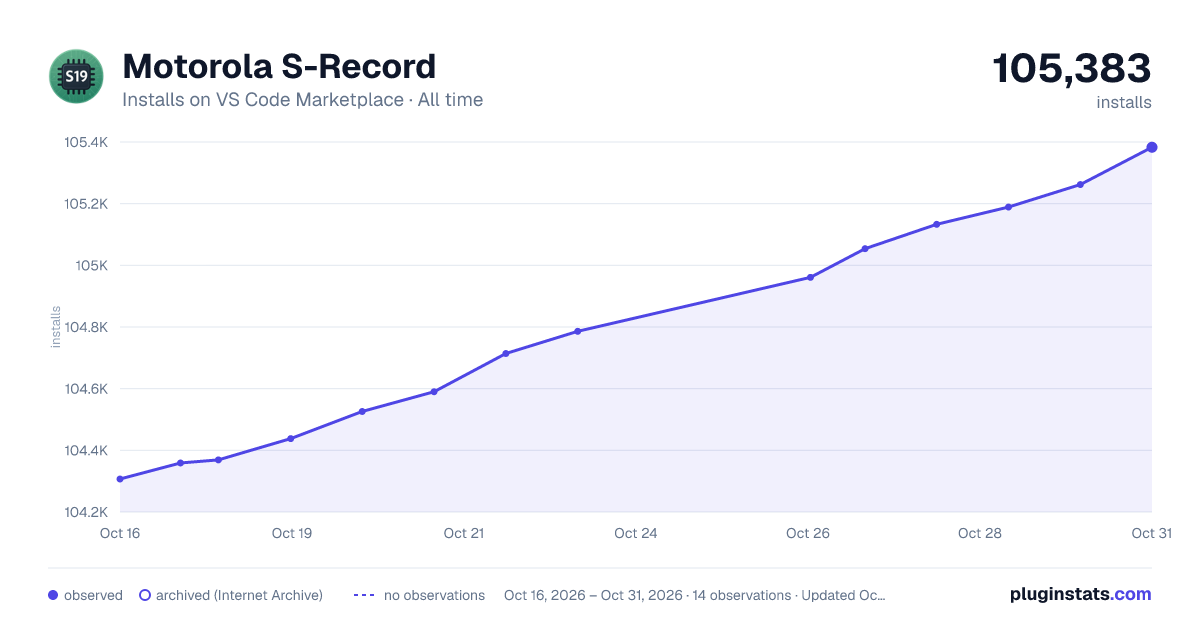Click the observed legend dot

pos(53,595)
